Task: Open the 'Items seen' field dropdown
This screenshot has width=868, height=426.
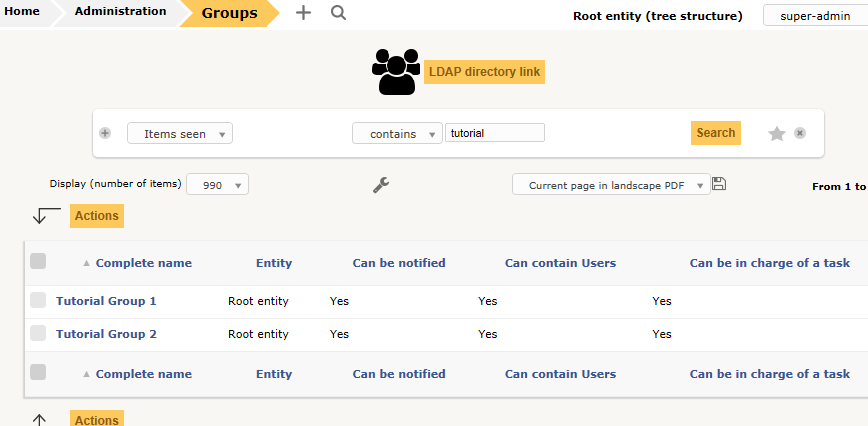Action: pyautogui.click(x=180, y=134)
